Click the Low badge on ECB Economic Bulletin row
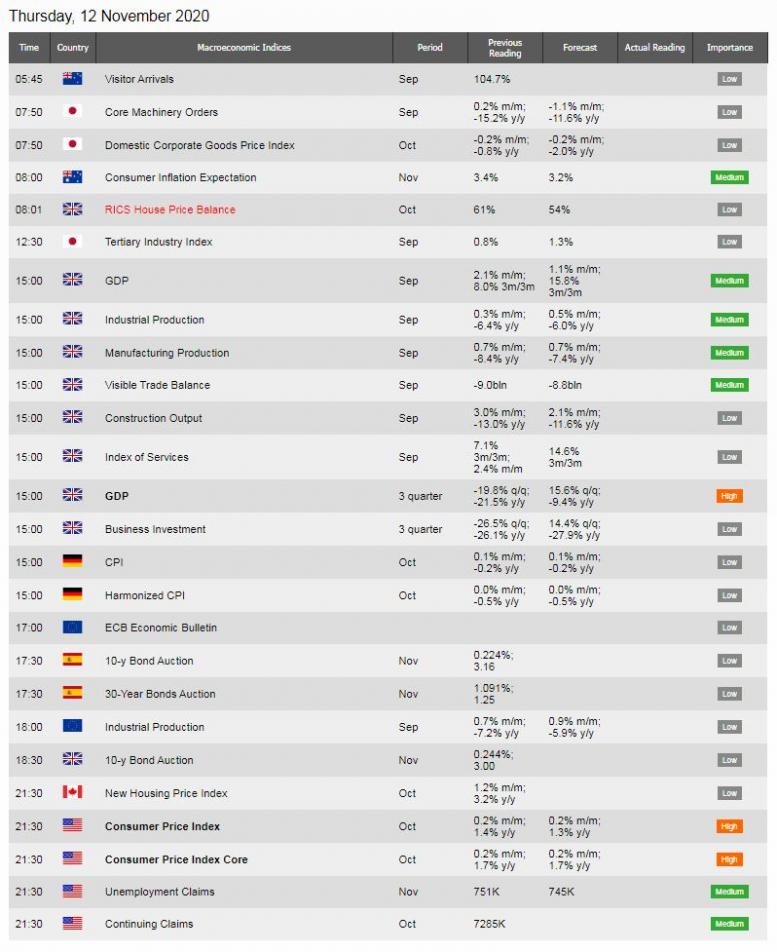This screenshot has height=952, width=777. 729,628
